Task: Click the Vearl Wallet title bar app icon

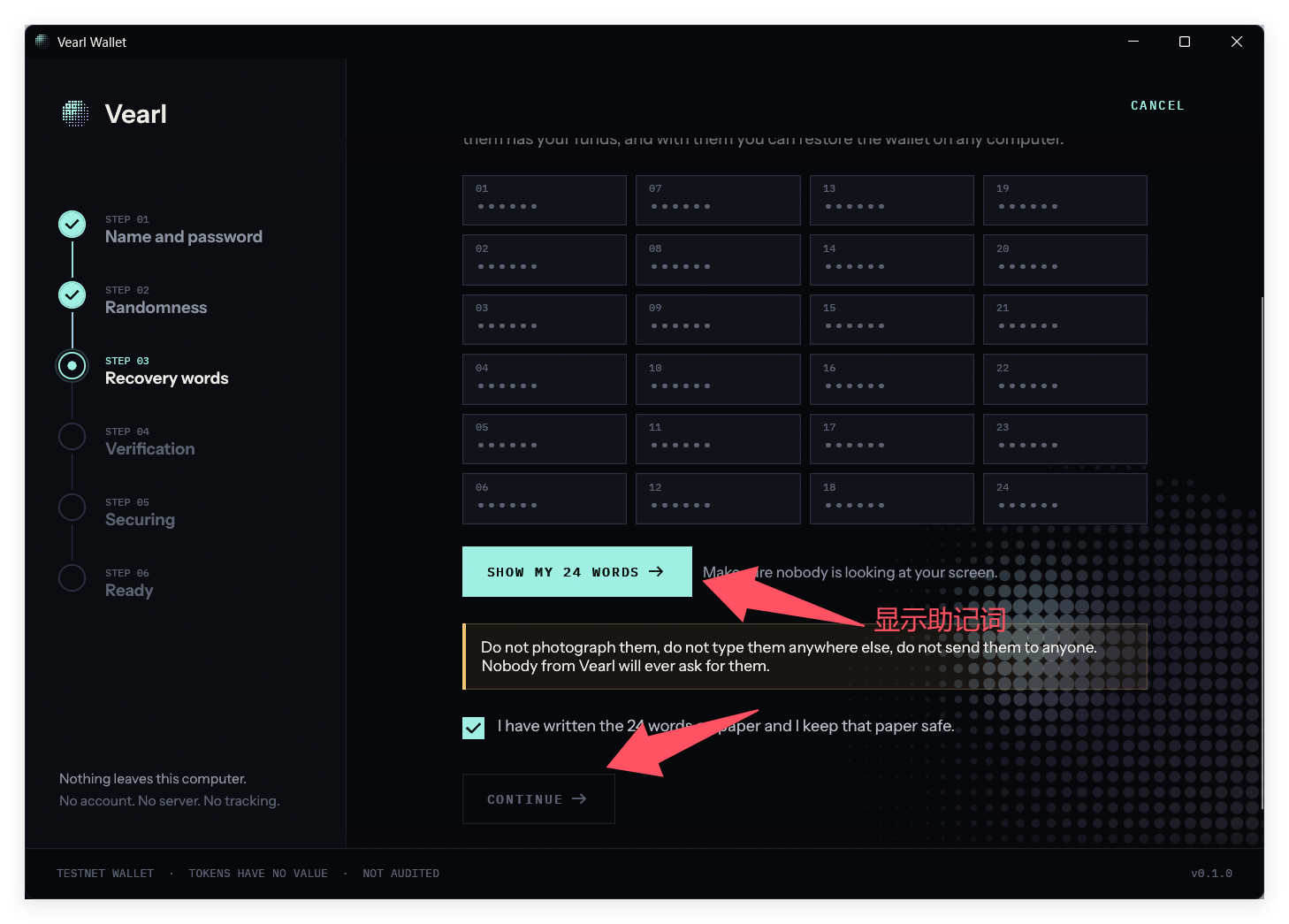Action: pyautogui.click(x=41, y=42)
